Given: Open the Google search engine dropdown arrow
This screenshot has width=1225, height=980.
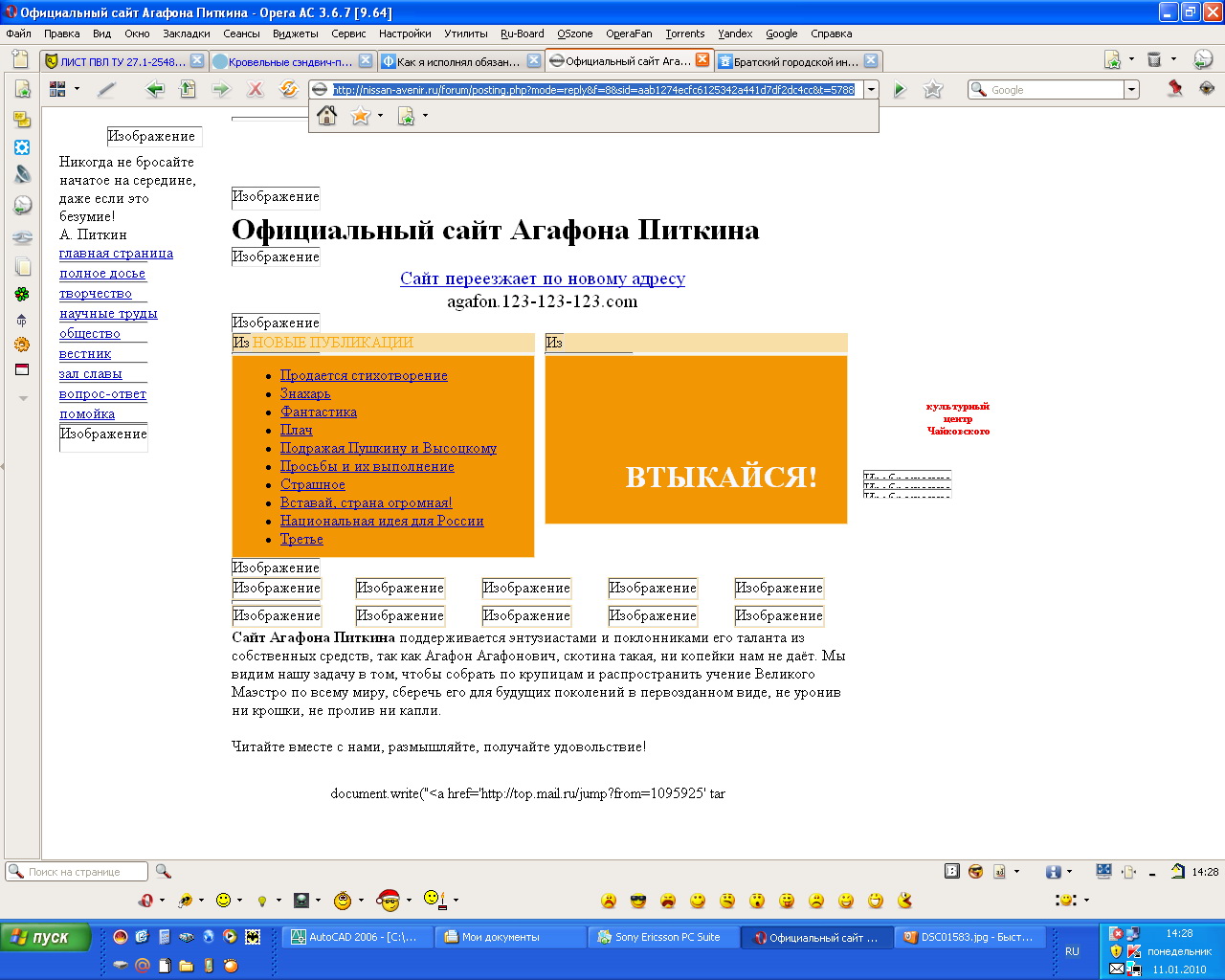Looking at the screenshot, I should click(1132, 90).
